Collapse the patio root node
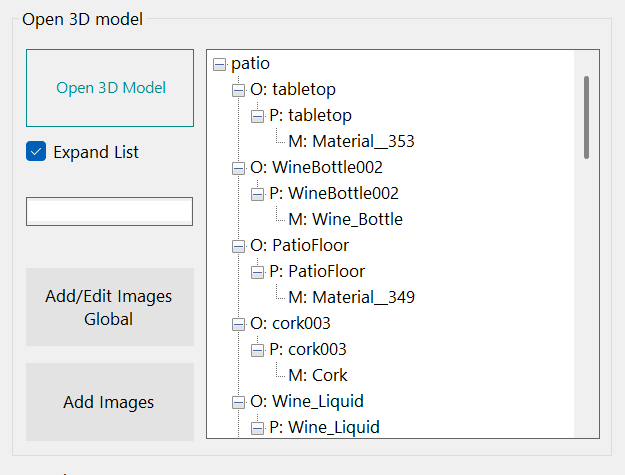Viewport: 625px width, 475px height. 219,64
